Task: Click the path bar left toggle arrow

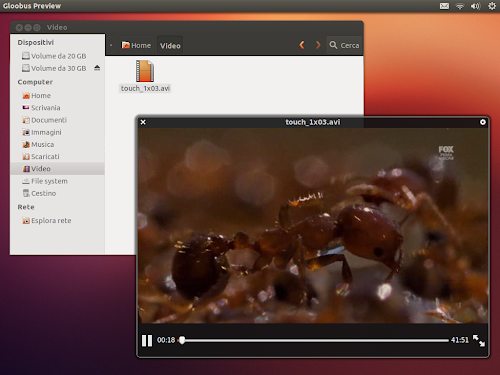Action: [111, 45]
